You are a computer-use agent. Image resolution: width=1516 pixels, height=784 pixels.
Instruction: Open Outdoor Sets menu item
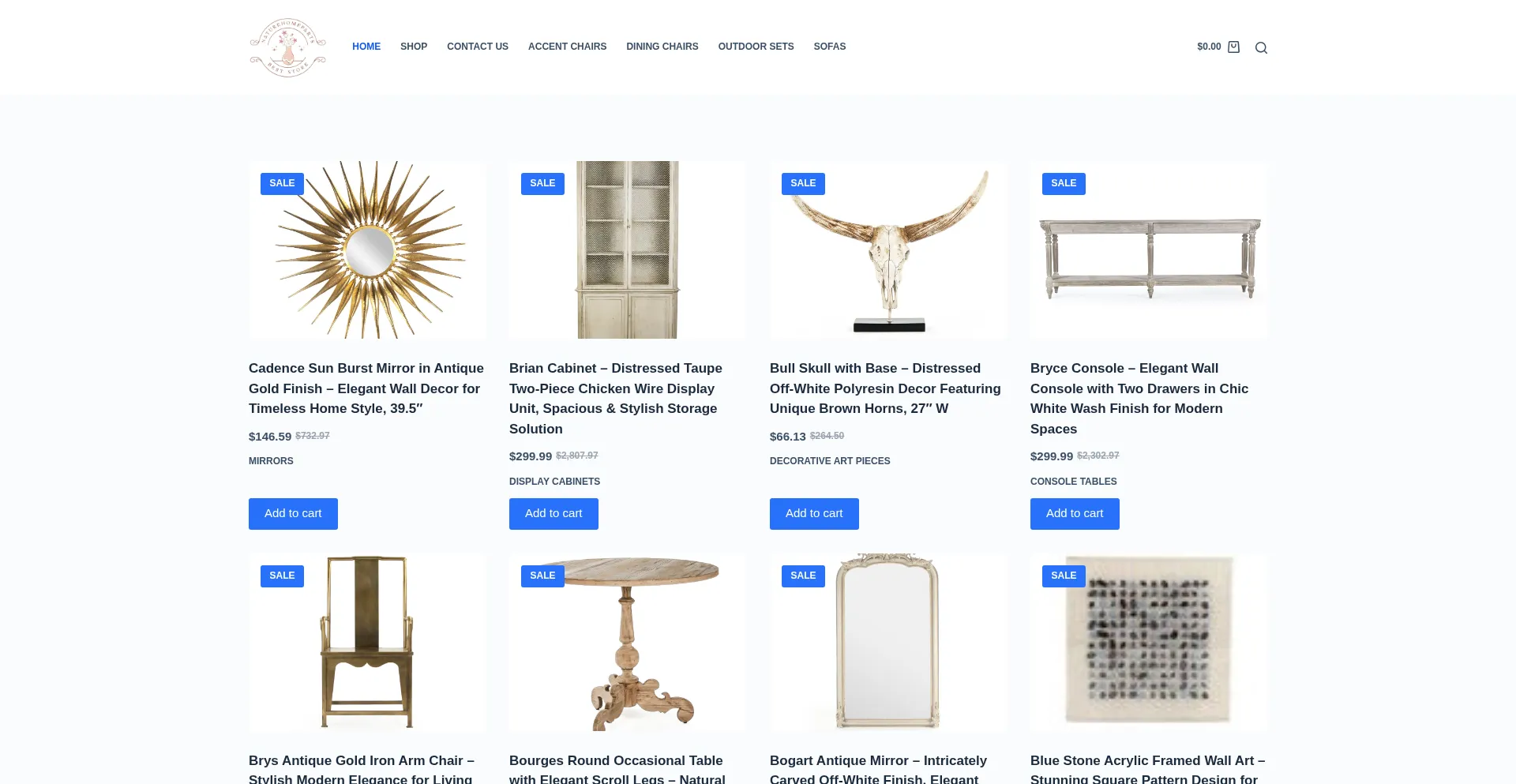click(x=756, y=47)
